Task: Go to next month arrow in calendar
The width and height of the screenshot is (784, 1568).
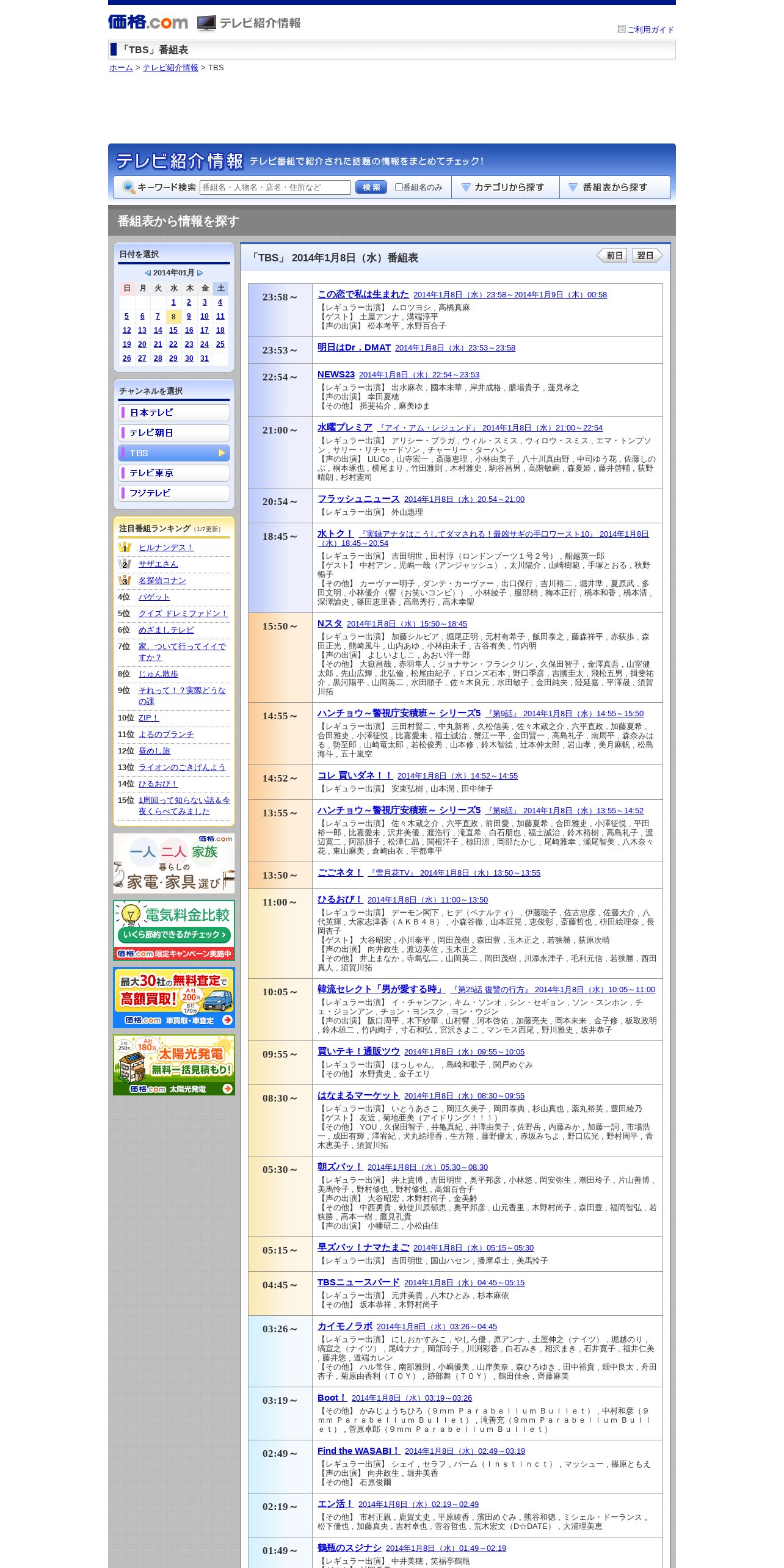Action: (200, 273)
